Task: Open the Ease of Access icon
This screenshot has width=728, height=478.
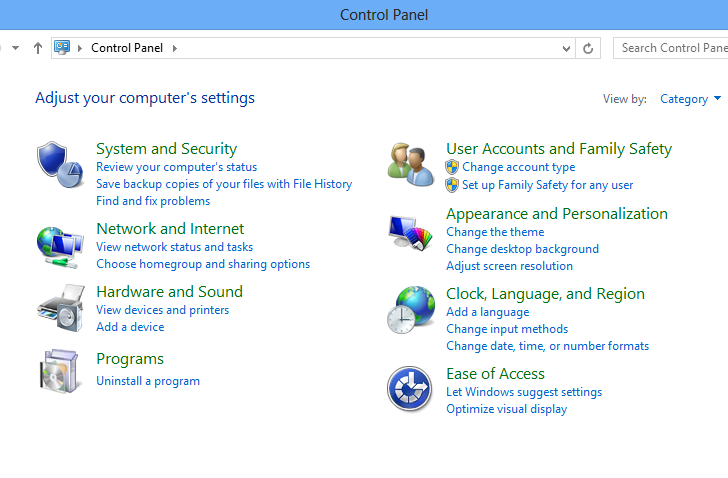Action: coord(410,389)
